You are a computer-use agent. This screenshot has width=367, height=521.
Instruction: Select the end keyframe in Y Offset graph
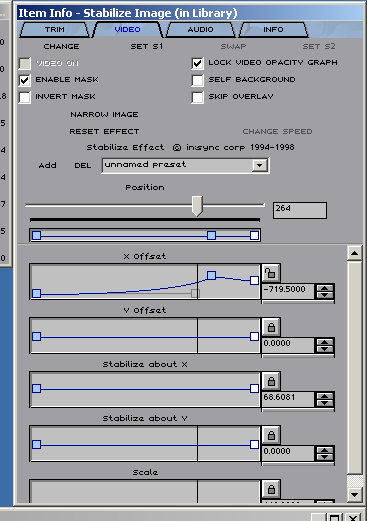point(254,337)
